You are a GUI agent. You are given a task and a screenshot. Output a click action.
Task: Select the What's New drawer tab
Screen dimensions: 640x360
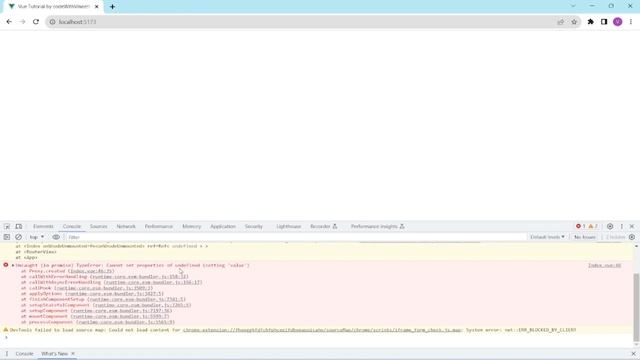point(54,354)
